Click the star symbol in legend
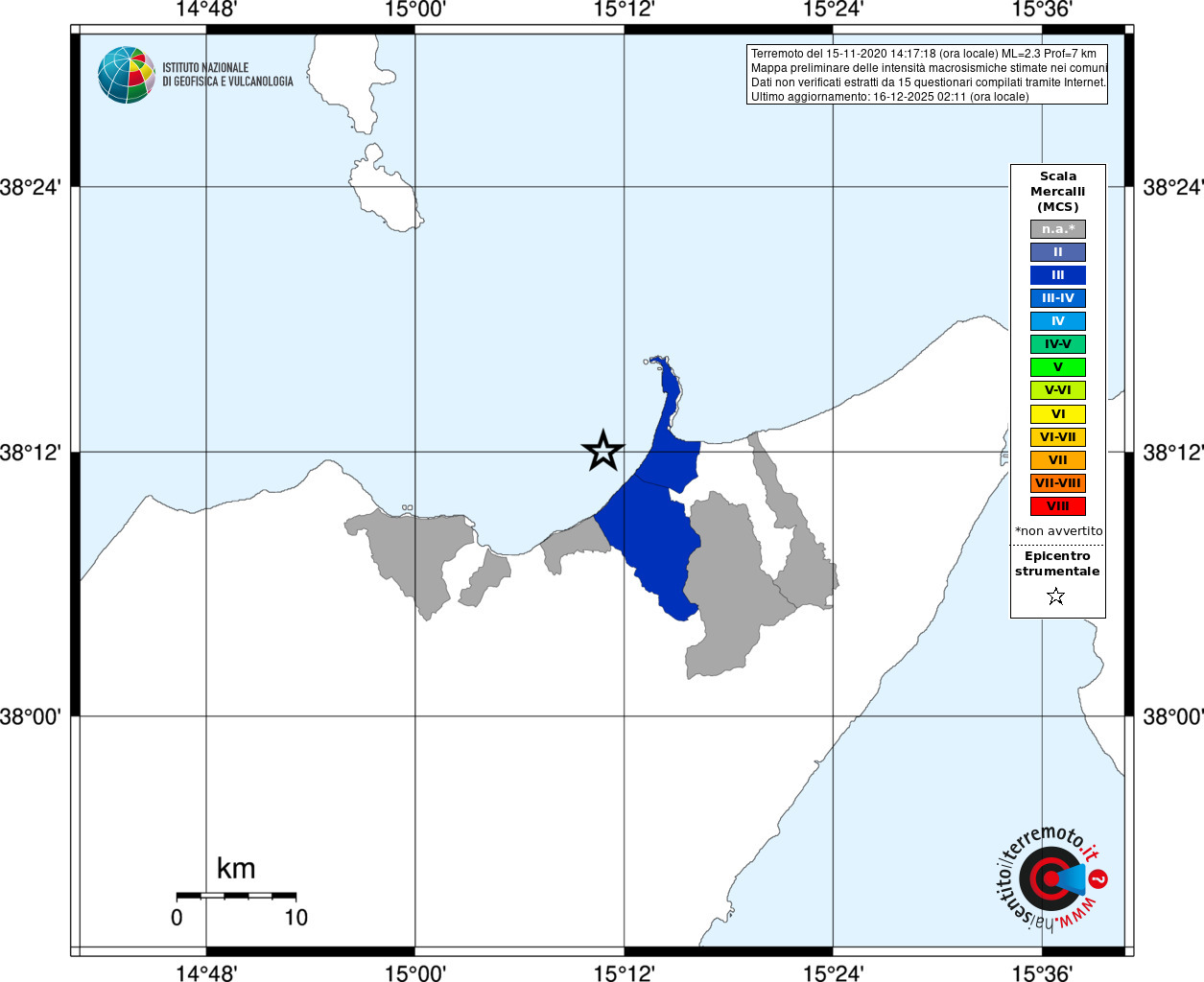Screen dimensions: 1204x982 point(1056,596)
